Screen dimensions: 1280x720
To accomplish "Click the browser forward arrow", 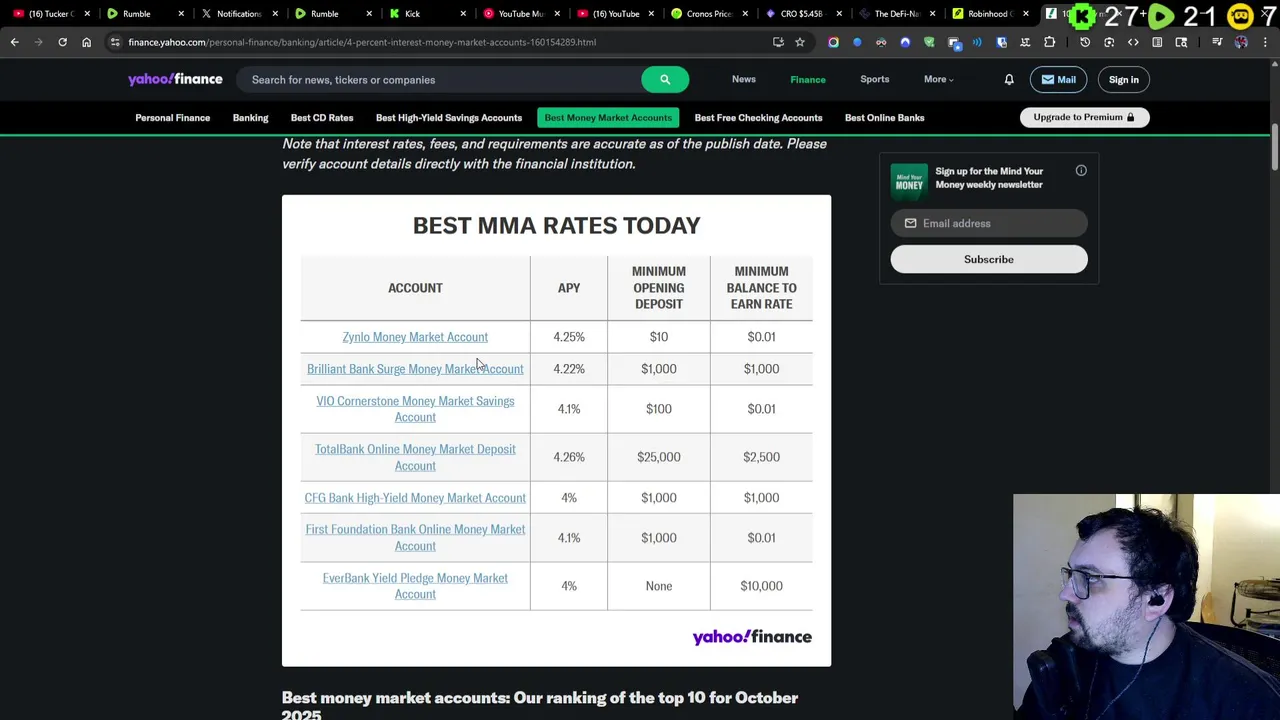I will click(38, 42).
